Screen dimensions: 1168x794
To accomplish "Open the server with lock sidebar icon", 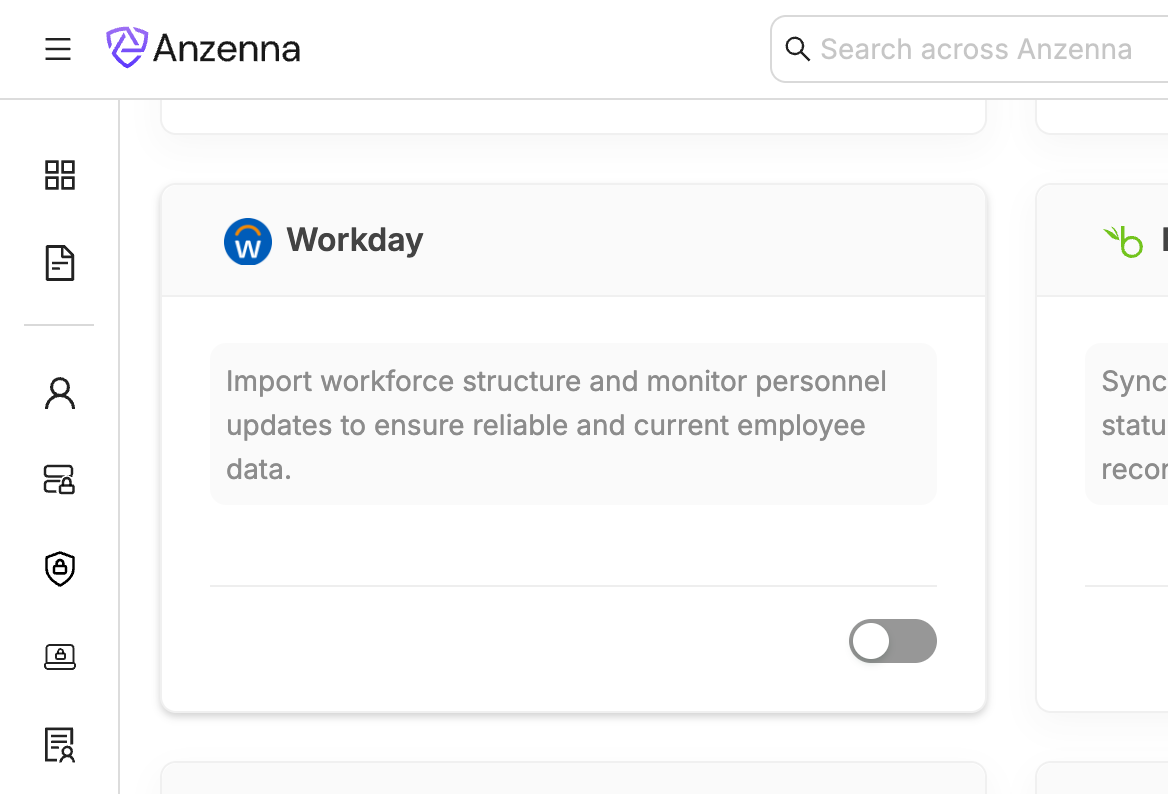I will [x=60, y=481].
